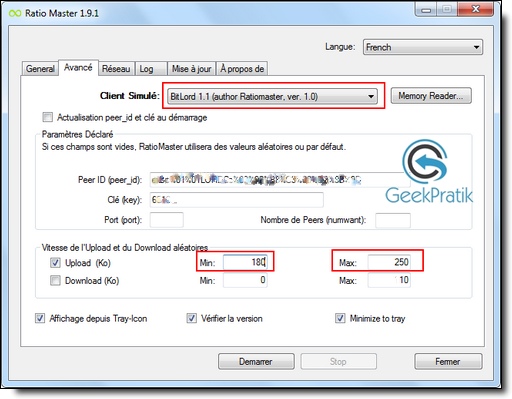This screenshot has width=512, height=399.
Task: Click the Nombre de Peers numwant field
Action: (x=393, y=220)
